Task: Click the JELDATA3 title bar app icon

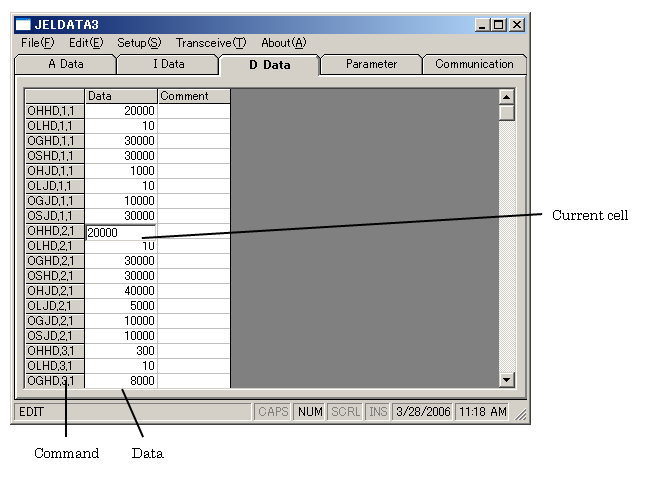Action: tap(23, 24)
